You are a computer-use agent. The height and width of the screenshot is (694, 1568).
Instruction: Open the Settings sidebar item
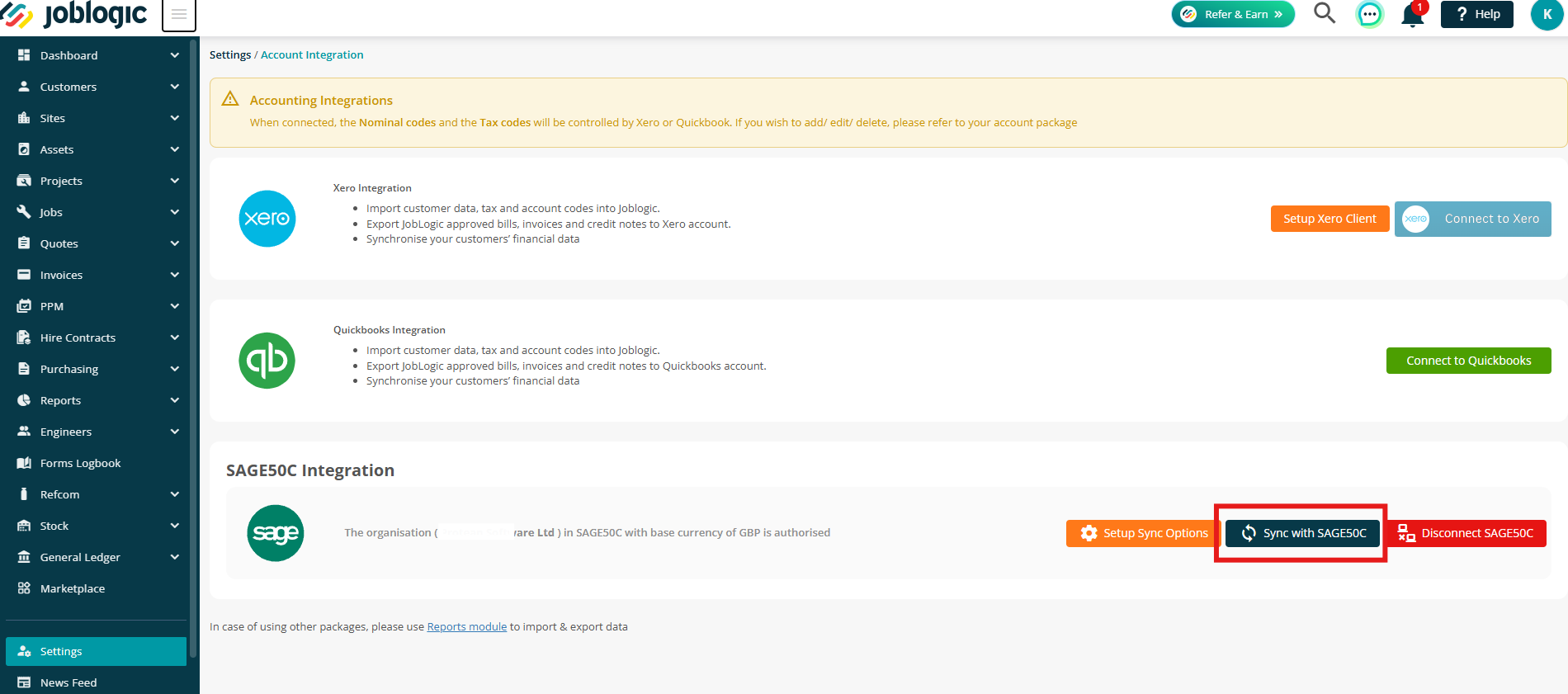pyautogui.click(x=96, y=651)
